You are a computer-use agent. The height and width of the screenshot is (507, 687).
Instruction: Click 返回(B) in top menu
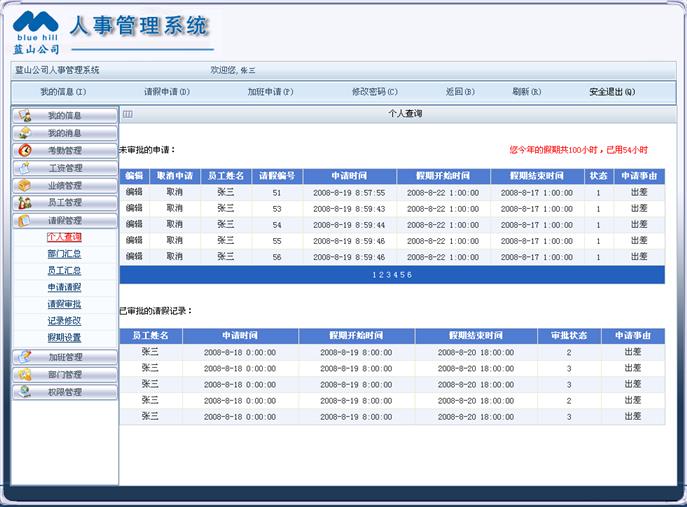click(460, 92)
